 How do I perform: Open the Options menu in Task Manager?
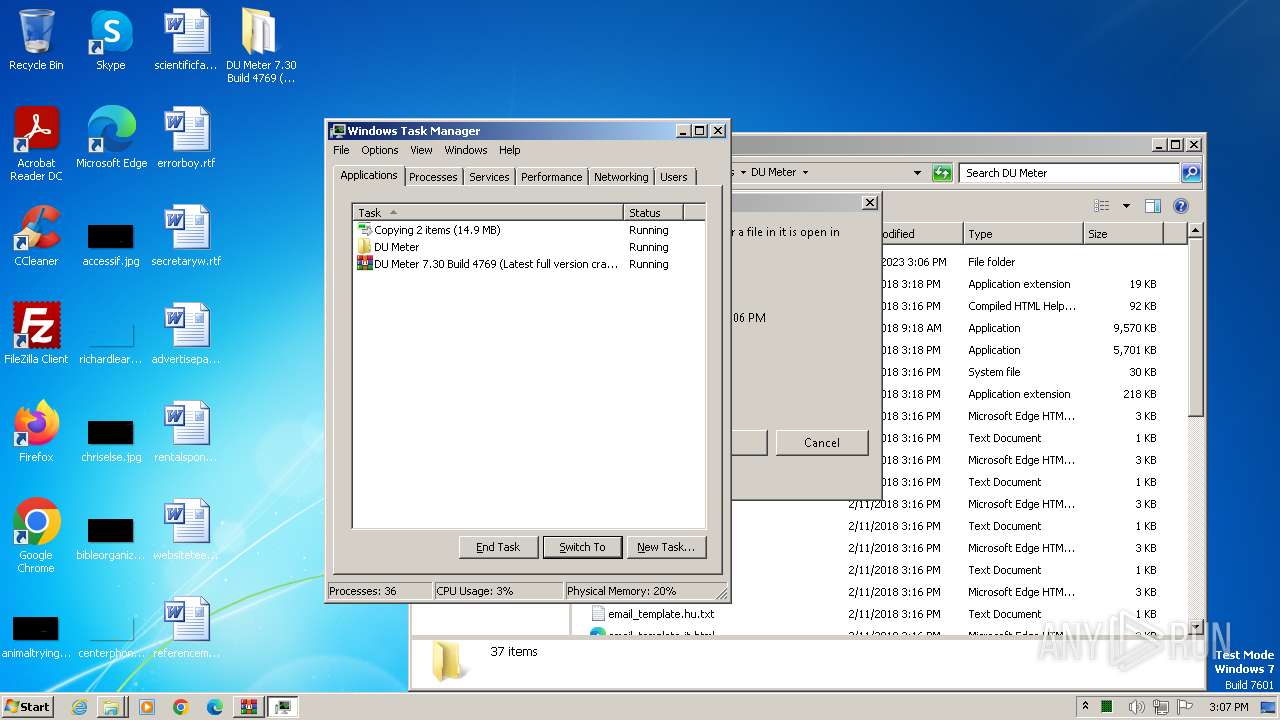click(380, 150)
